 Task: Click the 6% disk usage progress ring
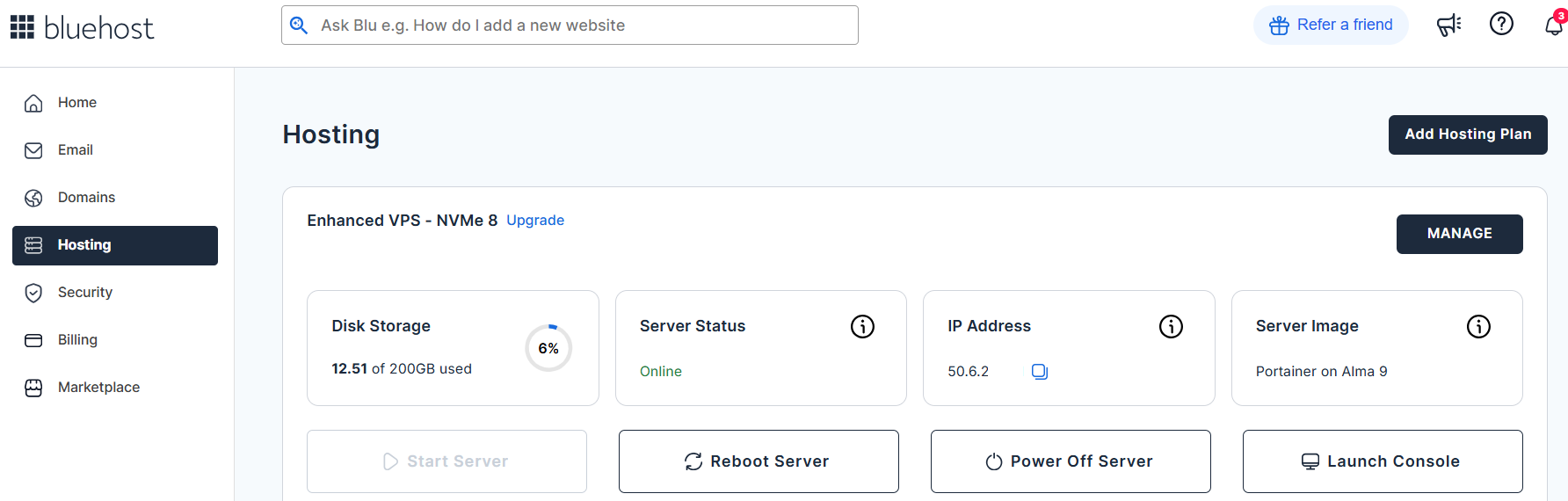click(548, 348)
